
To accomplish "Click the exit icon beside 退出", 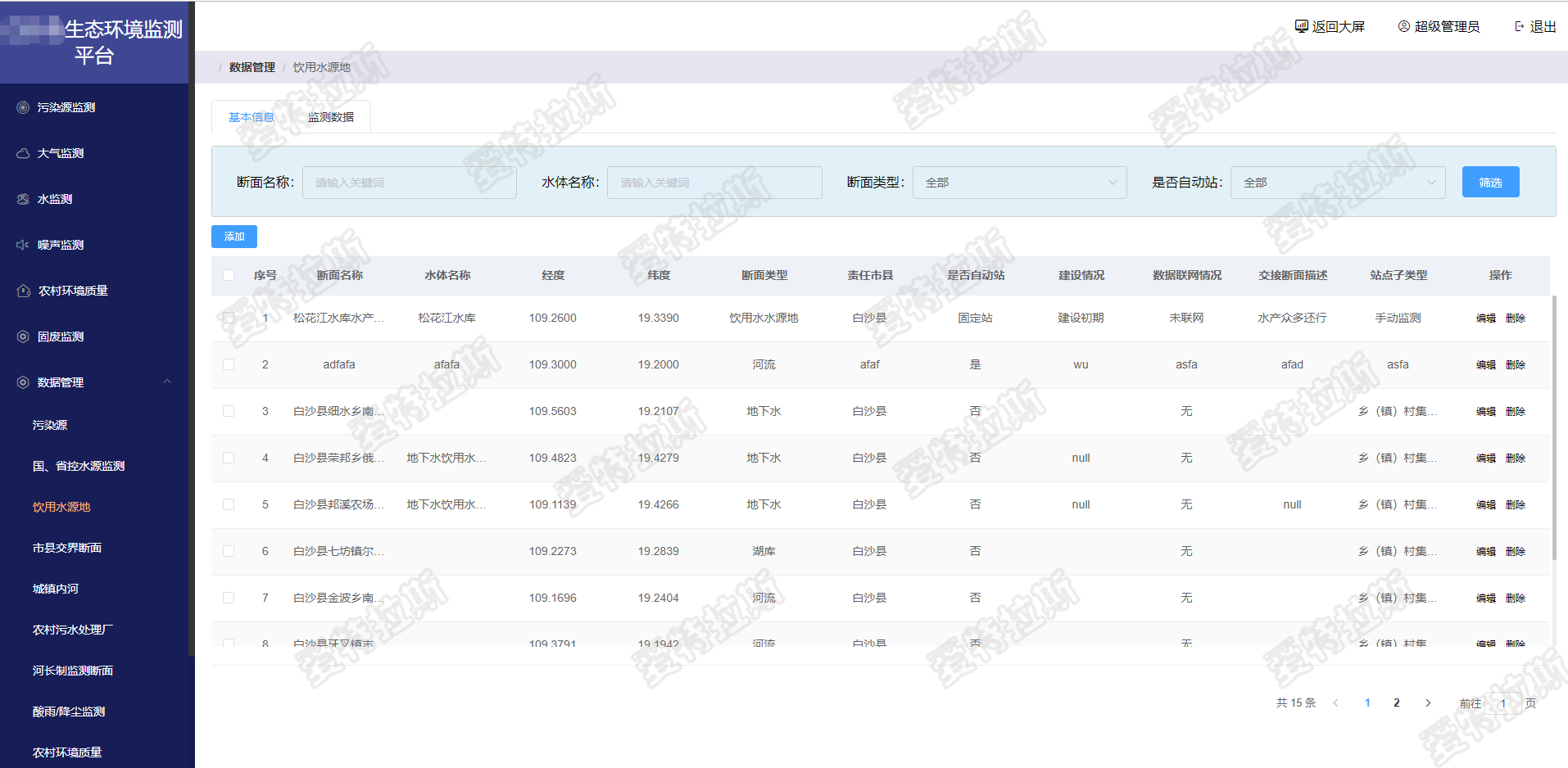I will tap(1520, 26).
